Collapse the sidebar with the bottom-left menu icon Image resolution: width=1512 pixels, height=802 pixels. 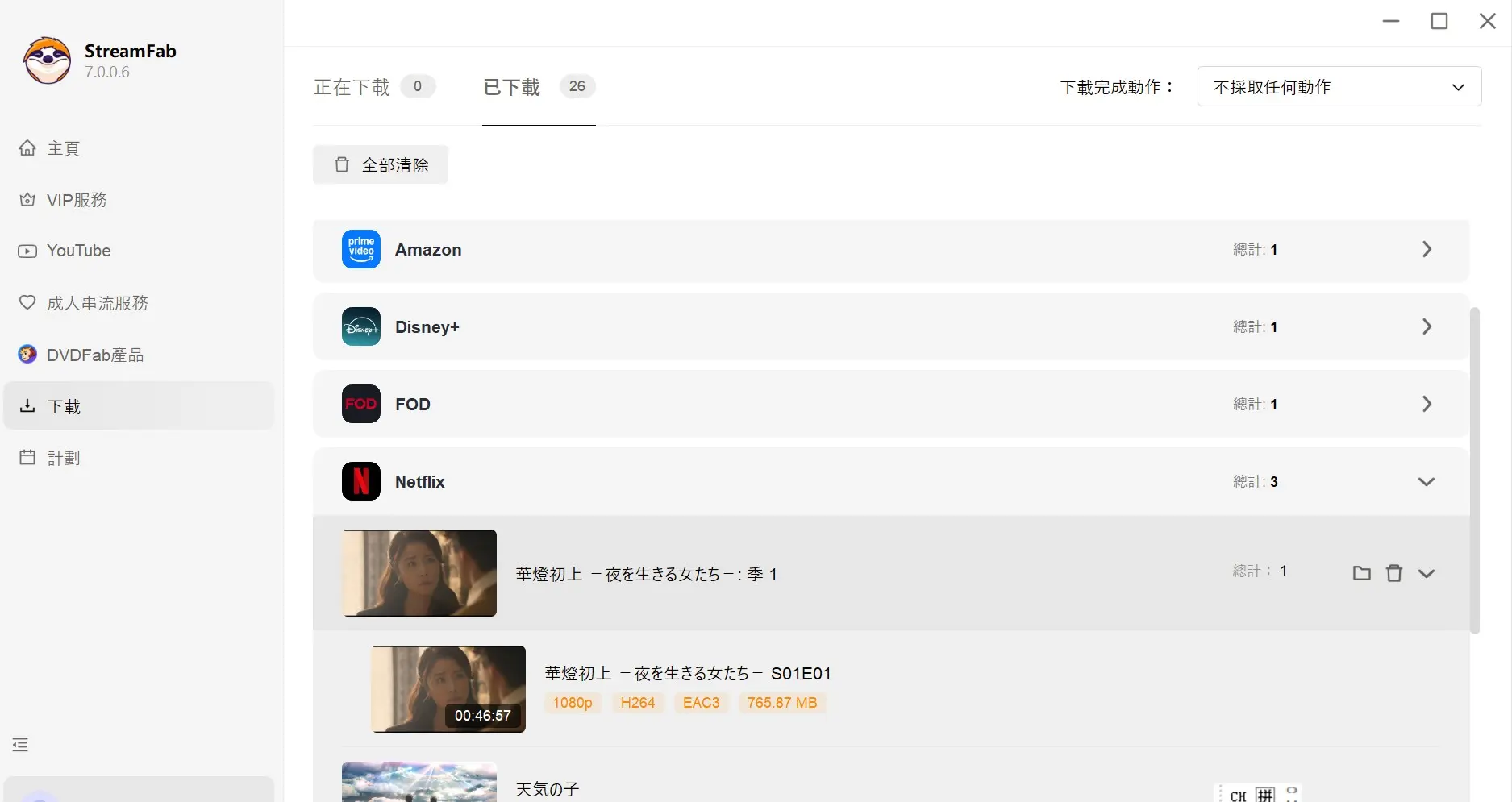[20, 745]
